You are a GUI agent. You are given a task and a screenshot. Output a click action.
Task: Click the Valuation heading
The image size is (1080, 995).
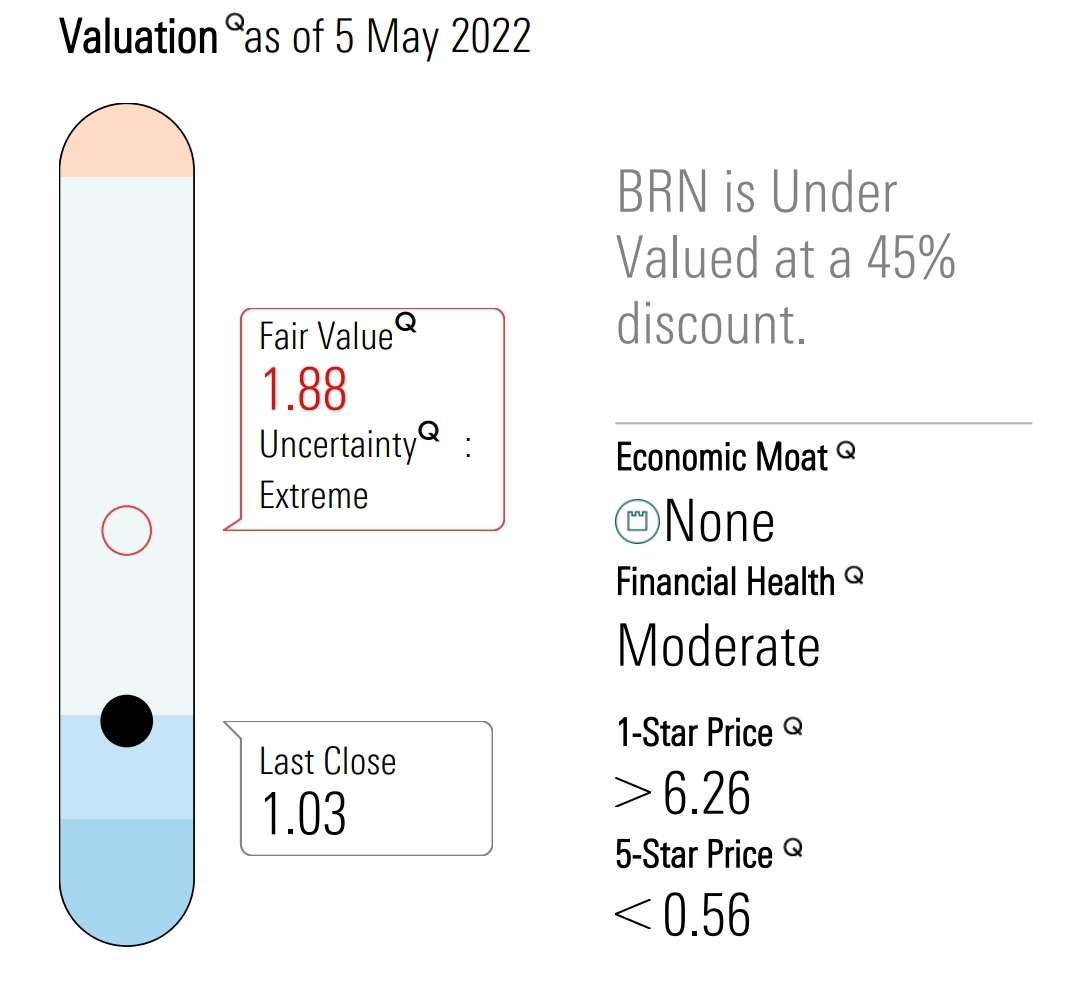139,38
